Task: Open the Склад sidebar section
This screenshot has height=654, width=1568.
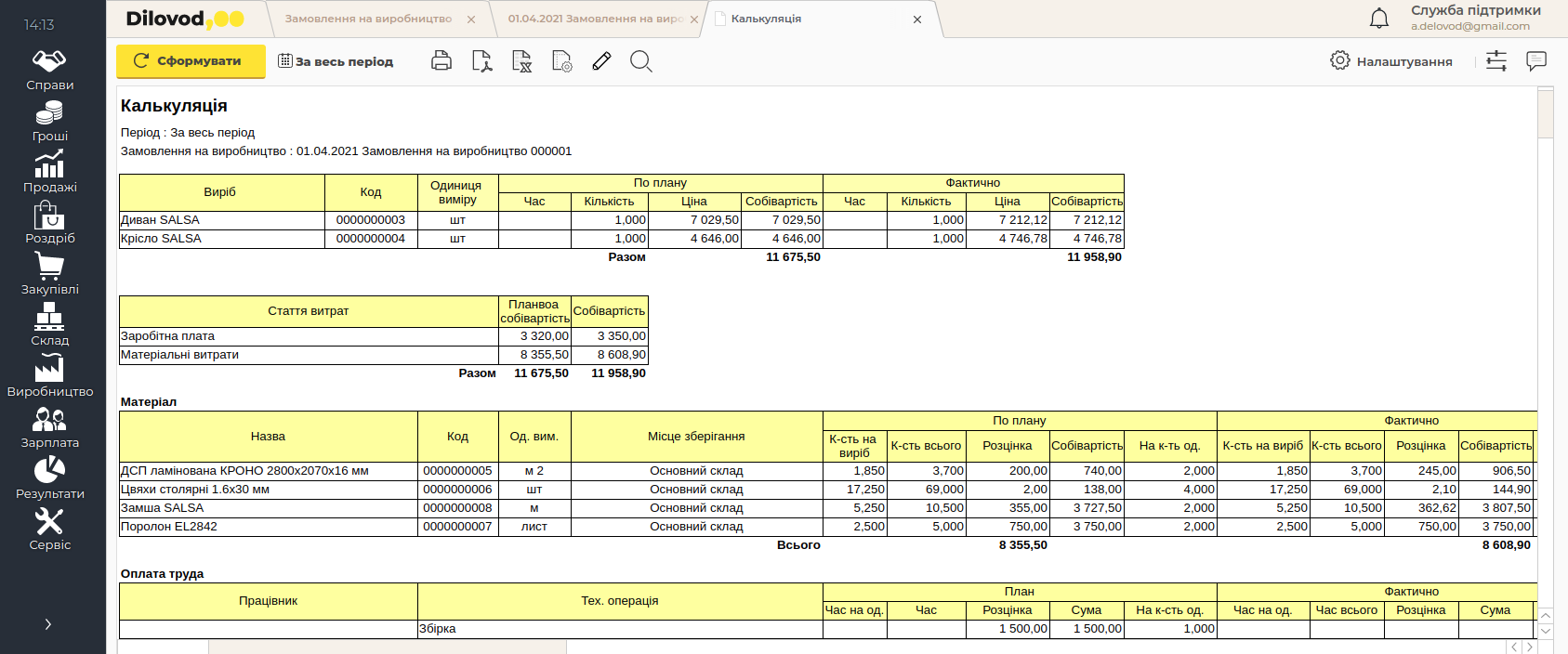Action: (50, 326)
